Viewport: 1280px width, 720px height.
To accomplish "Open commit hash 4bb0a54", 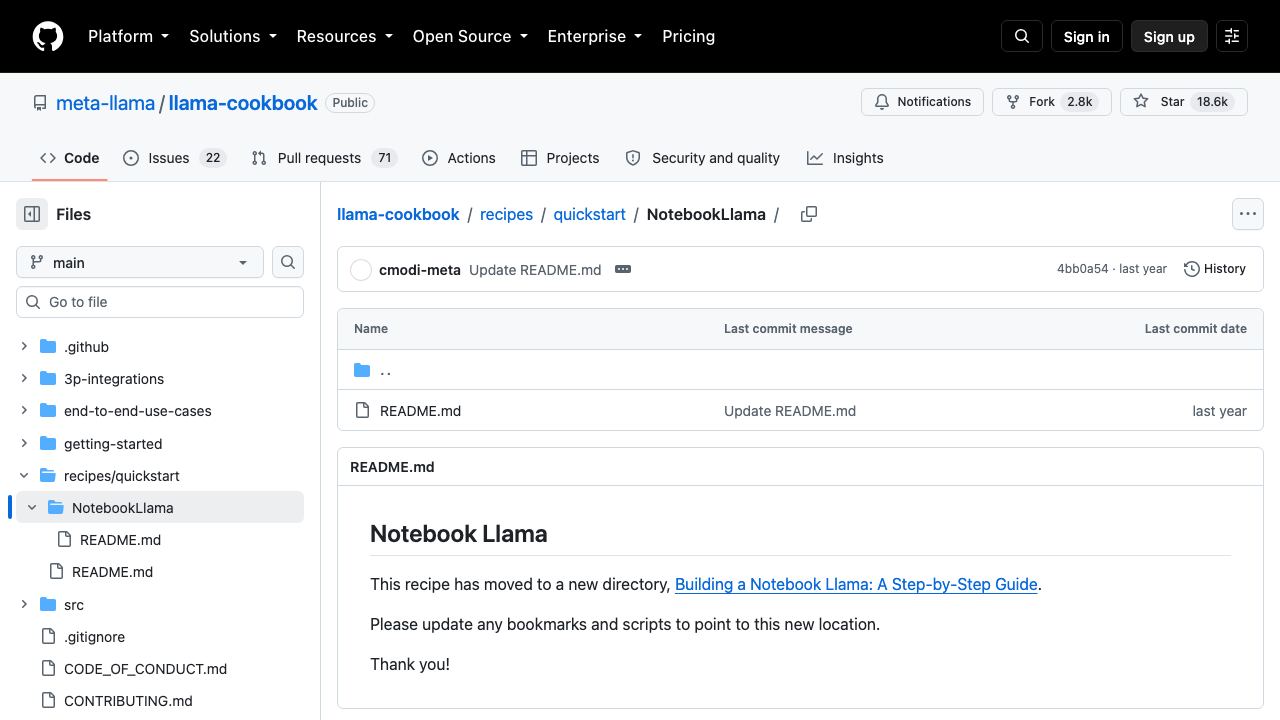I will click(x=1082, y=269).
